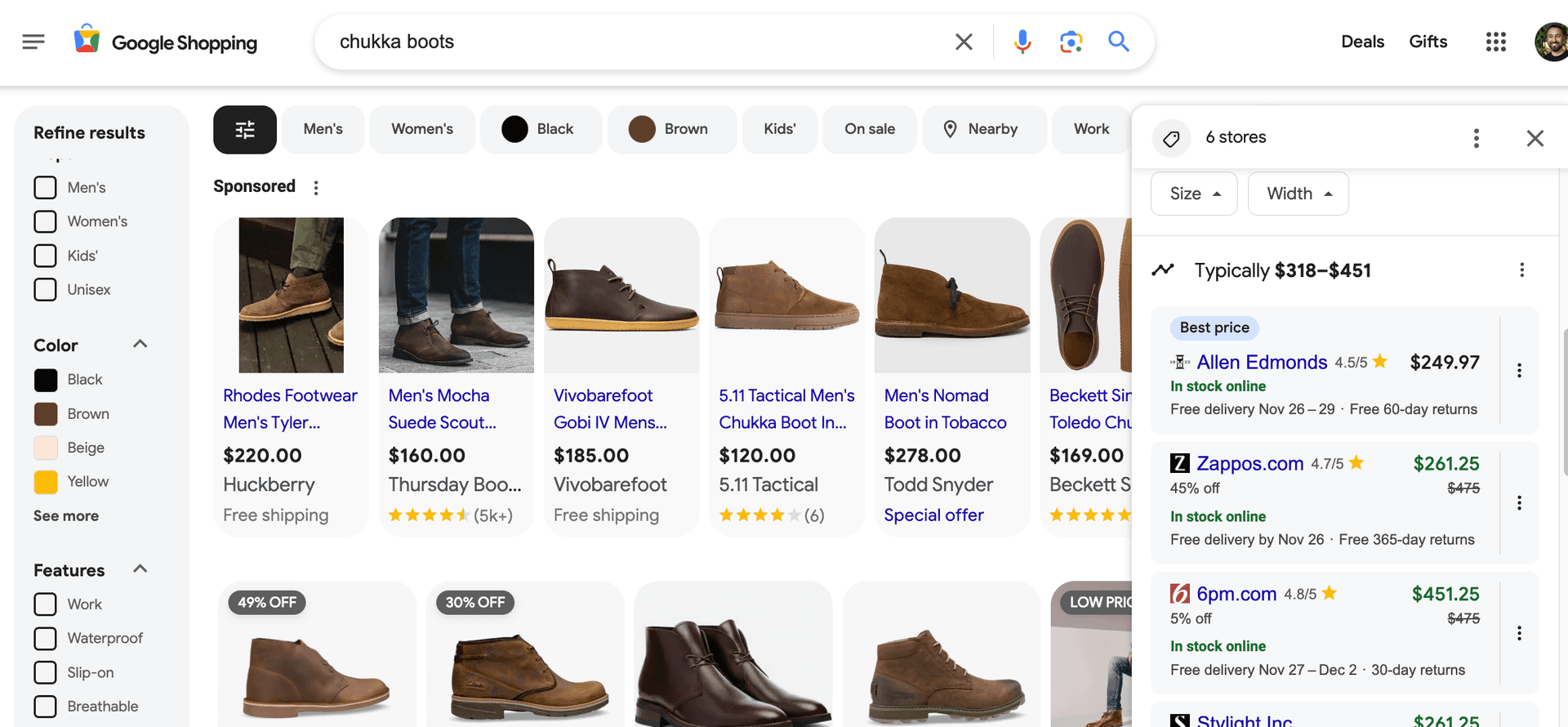
Task: Open options menu for Allen Edmonds offer
Action: click(1519, 371)
